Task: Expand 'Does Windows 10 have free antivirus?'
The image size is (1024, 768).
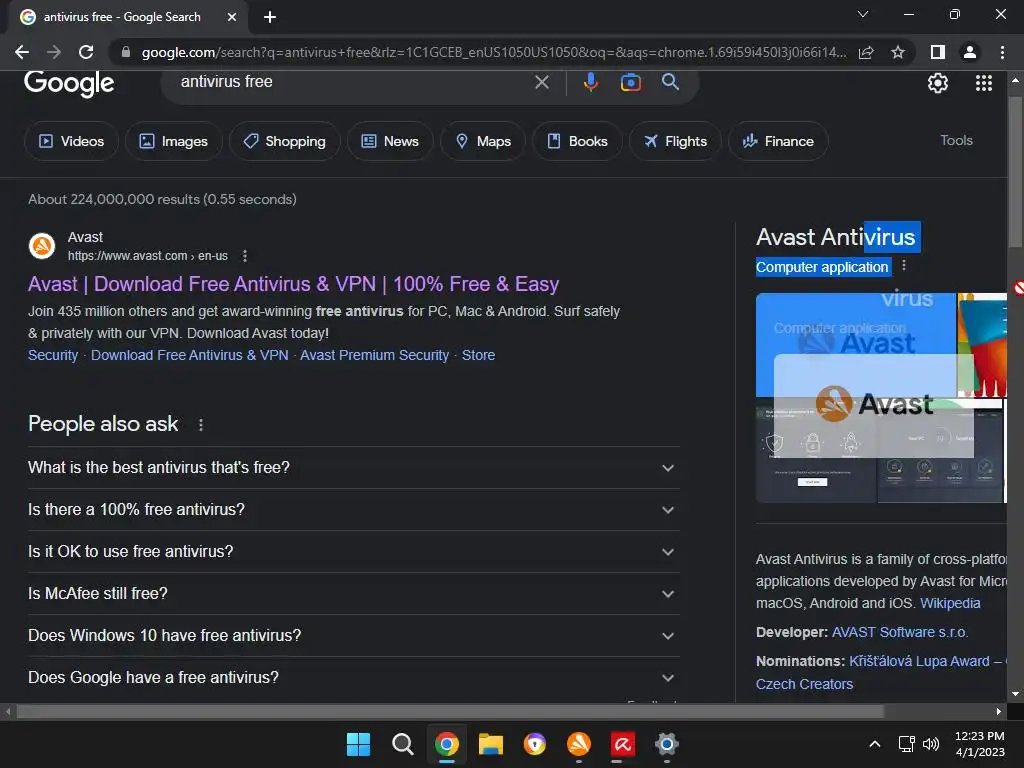Action: [x=353, y=635]
